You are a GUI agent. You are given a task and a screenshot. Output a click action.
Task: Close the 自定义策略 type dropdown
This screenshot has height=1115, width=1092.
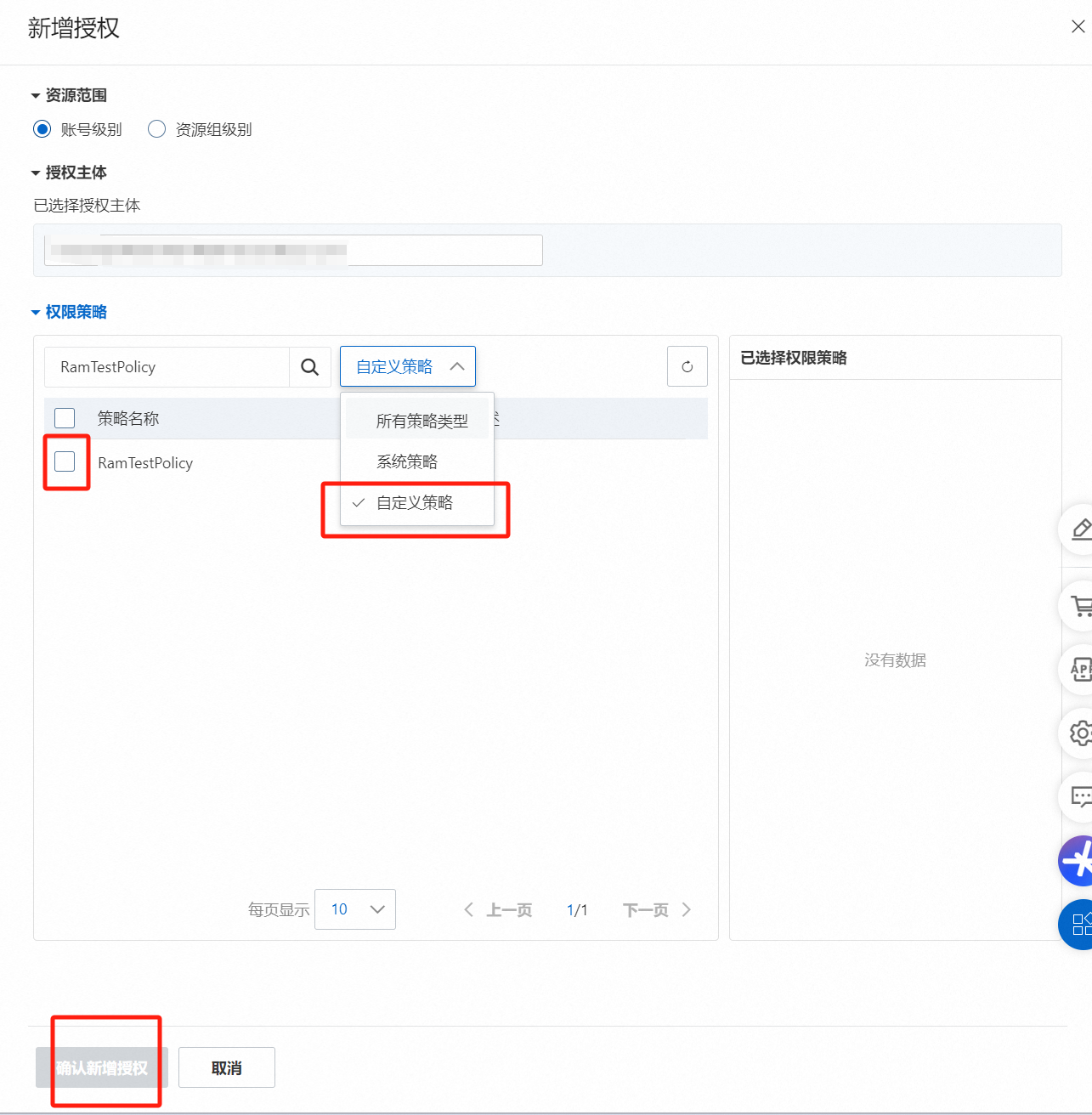coord(408,367)
